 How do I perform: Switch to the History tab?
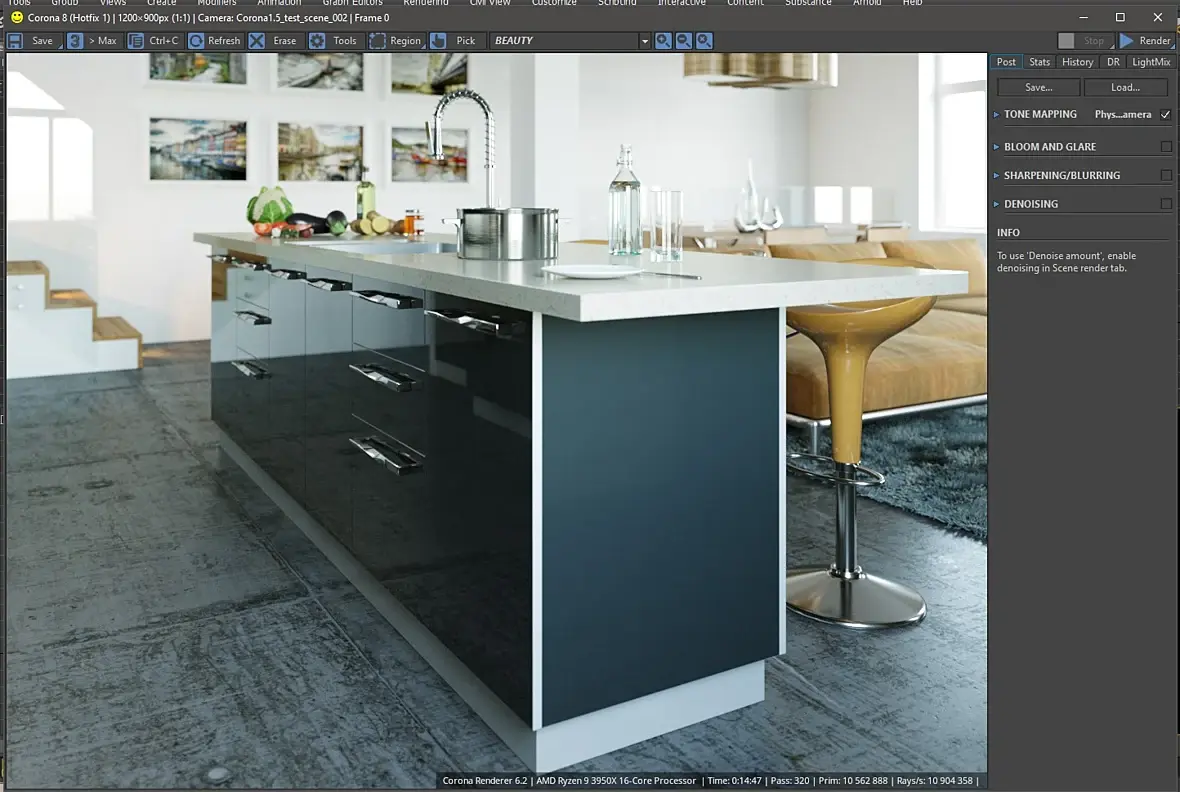(x=1077, y=62)
